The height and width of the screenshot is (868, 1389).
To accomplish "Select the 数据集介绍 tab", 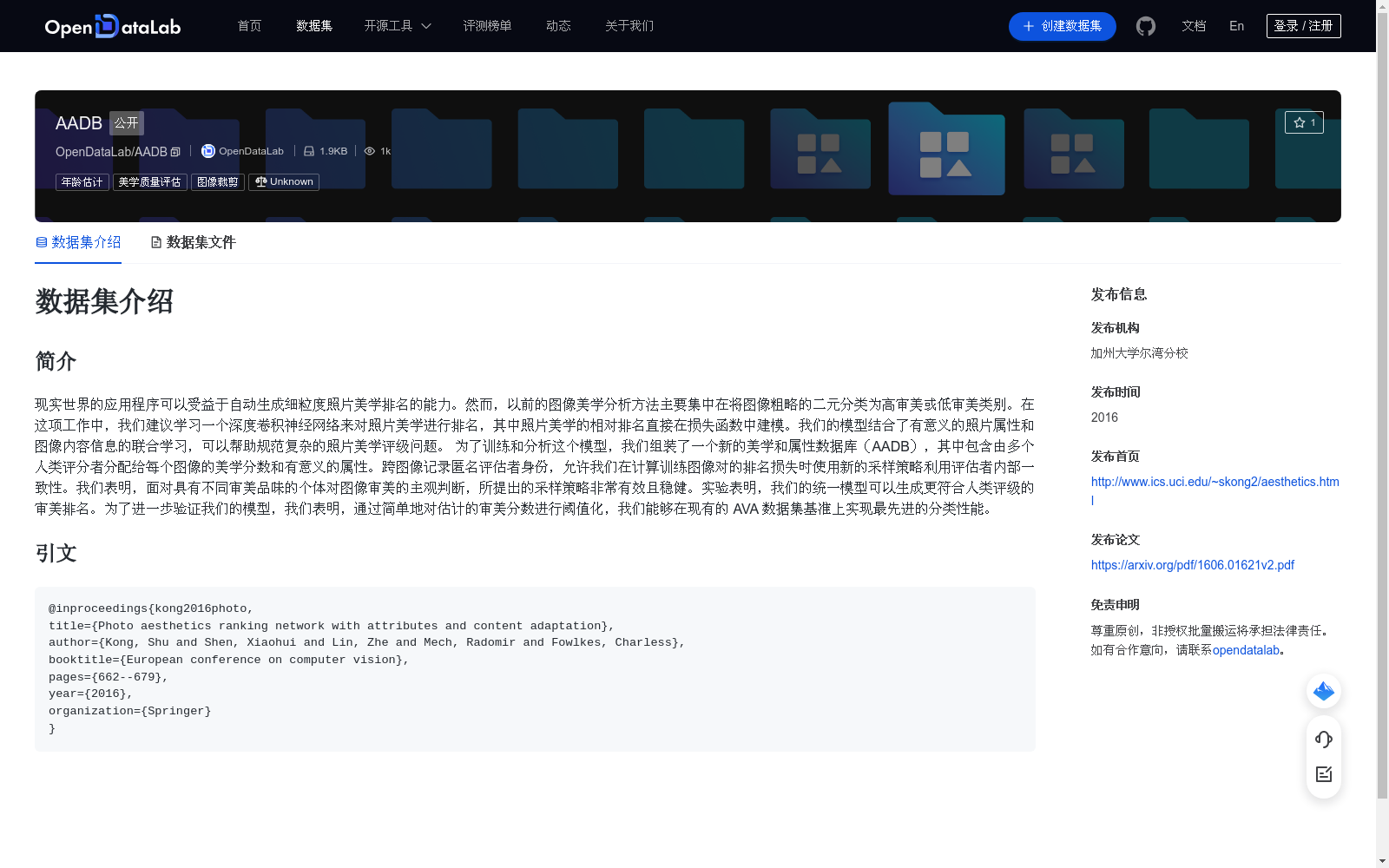I will tap(78, 242).
